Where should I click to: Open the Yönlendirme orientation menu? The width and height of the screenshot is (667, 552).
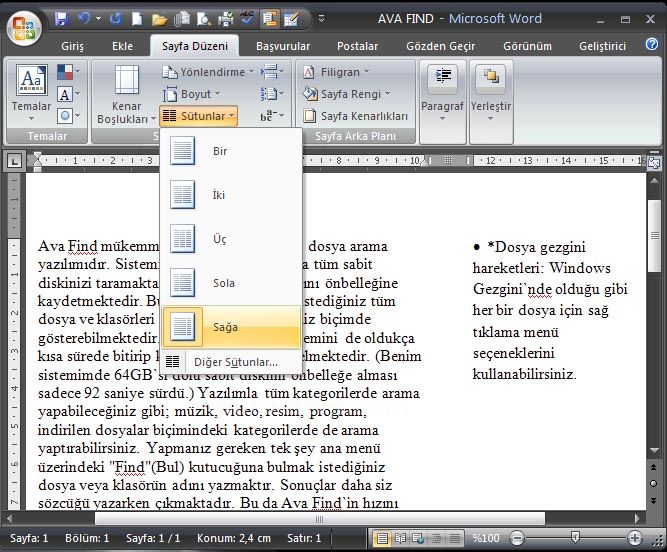coord(208,72)
